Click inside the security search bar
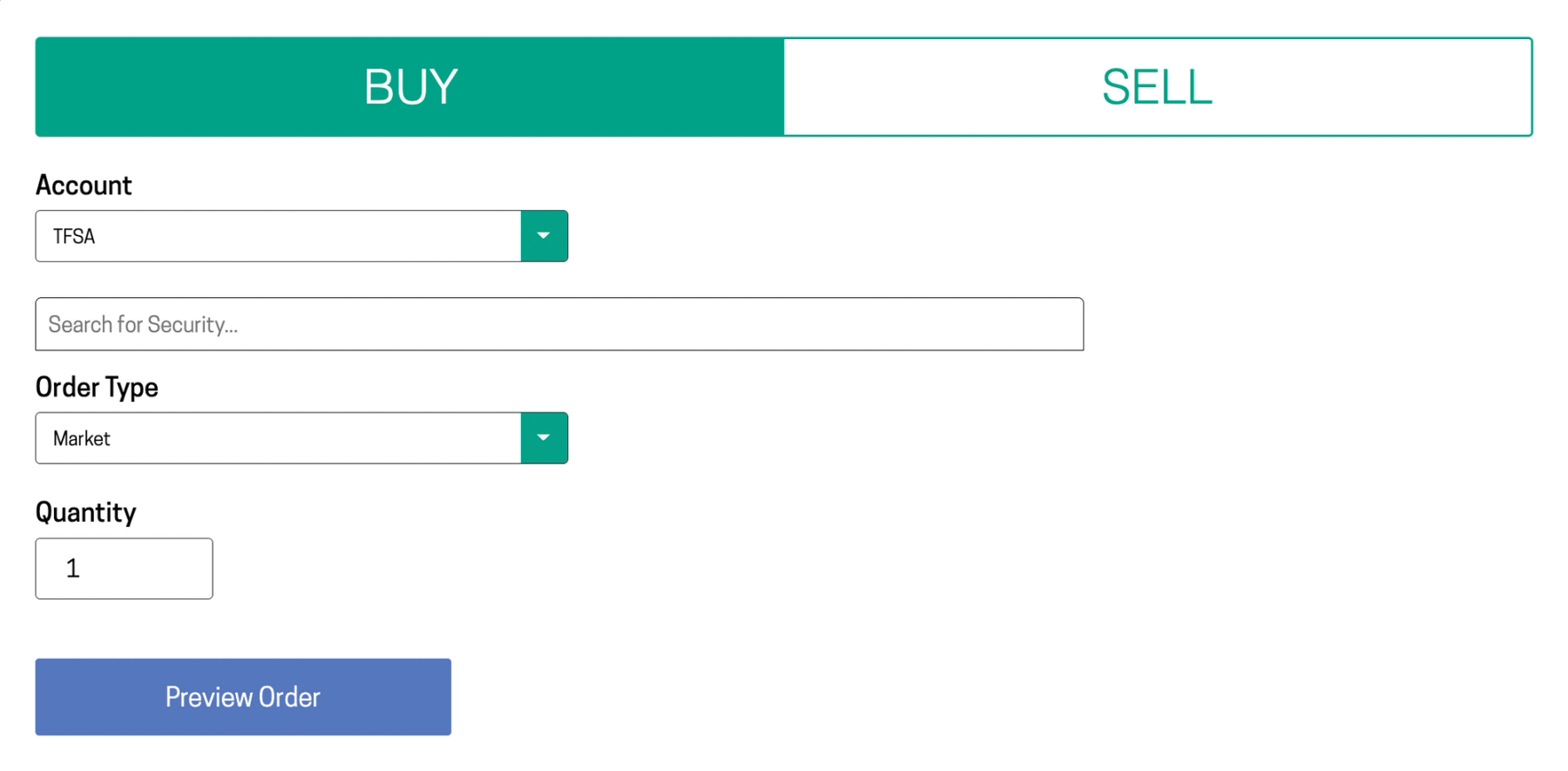The image size is (1568, 771). 559,323
